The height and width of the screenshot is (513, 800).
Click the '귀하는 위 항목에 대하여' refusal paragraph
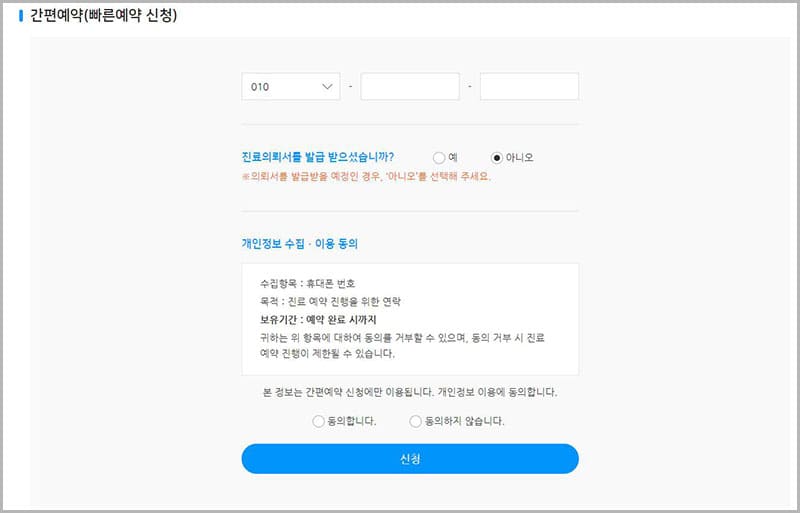point(408,345)
